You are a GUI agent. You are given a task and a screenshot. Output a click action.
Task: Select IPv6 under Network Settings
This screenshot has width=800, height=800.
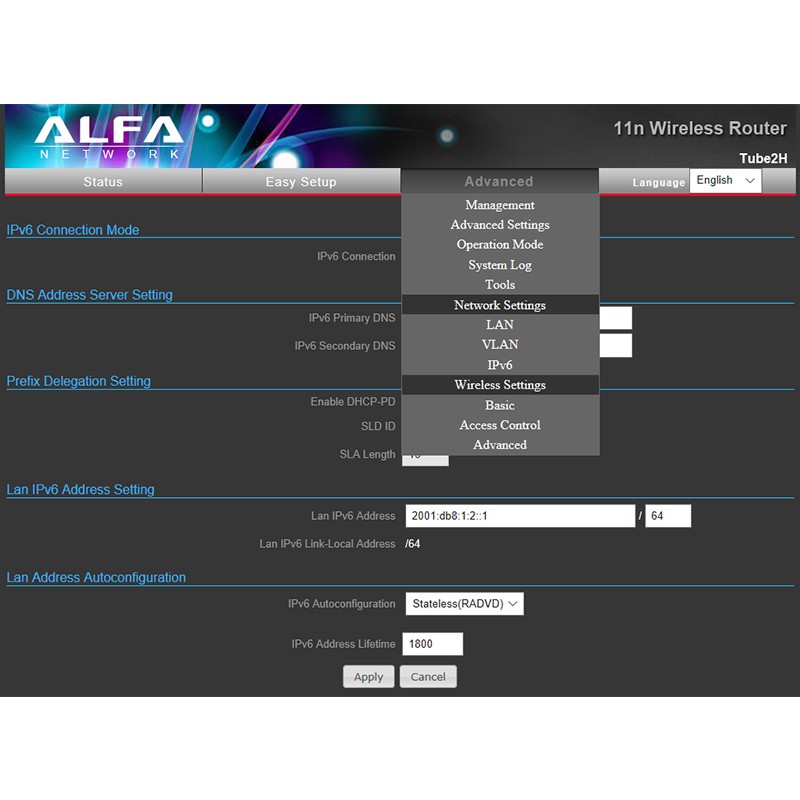(x=500, y=365)
